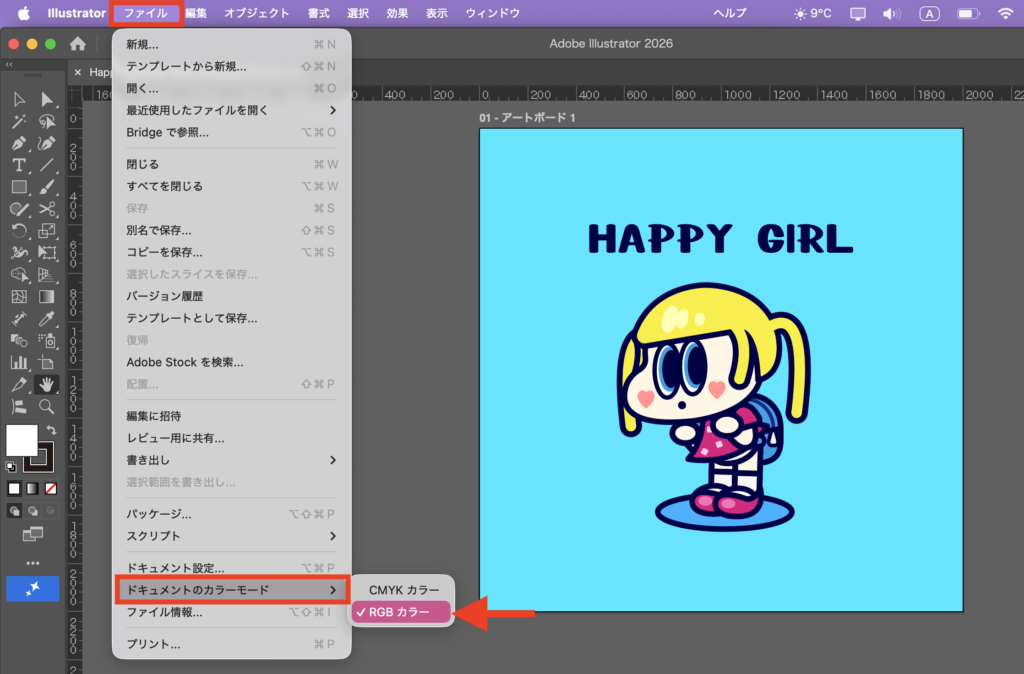Click 別名で保存... menu entry
The image size is (1024, 674).
[159, 230]
